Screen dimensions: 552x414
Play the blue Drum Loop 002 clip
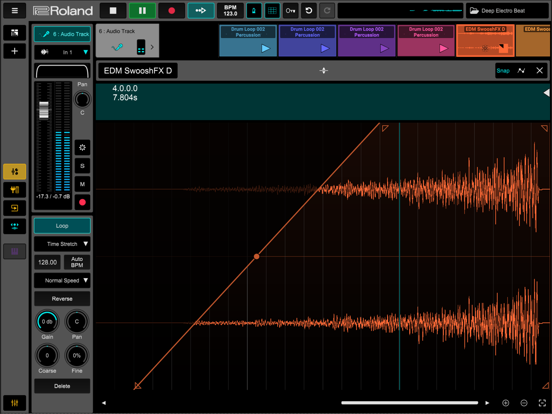tap(265, 48)
